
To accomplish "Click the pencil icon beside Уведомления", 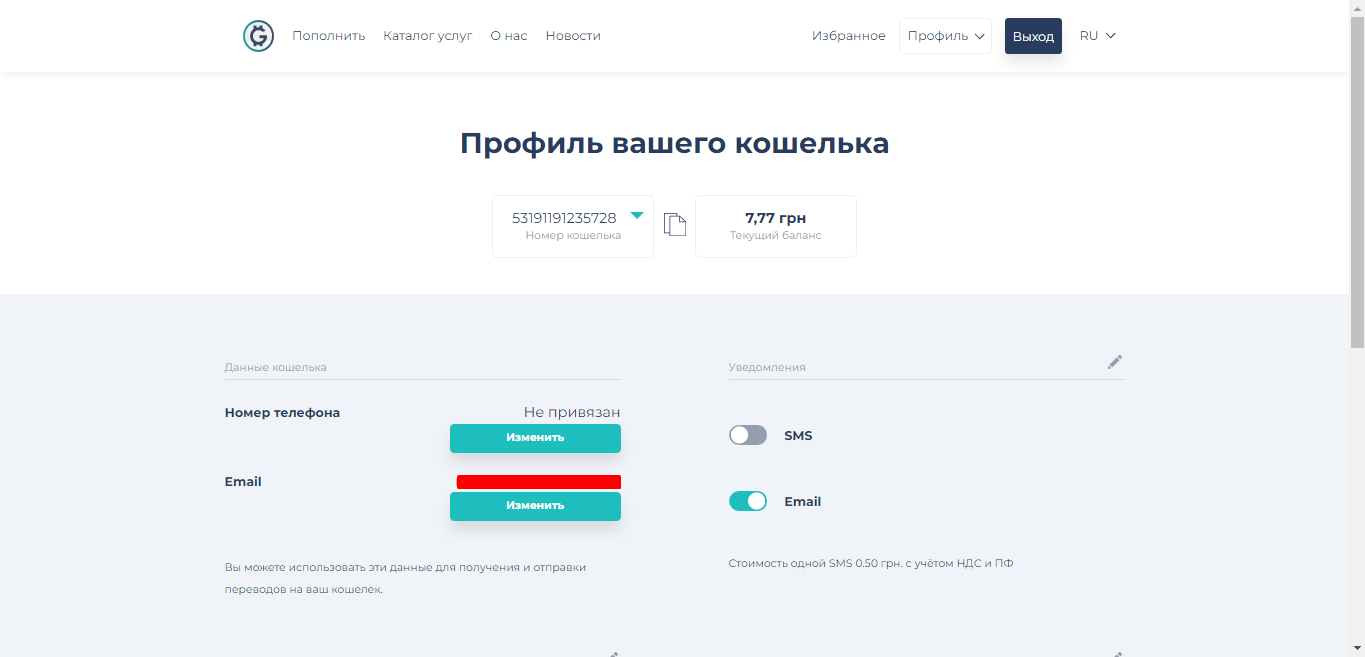I will click(x=1115, y=362).
